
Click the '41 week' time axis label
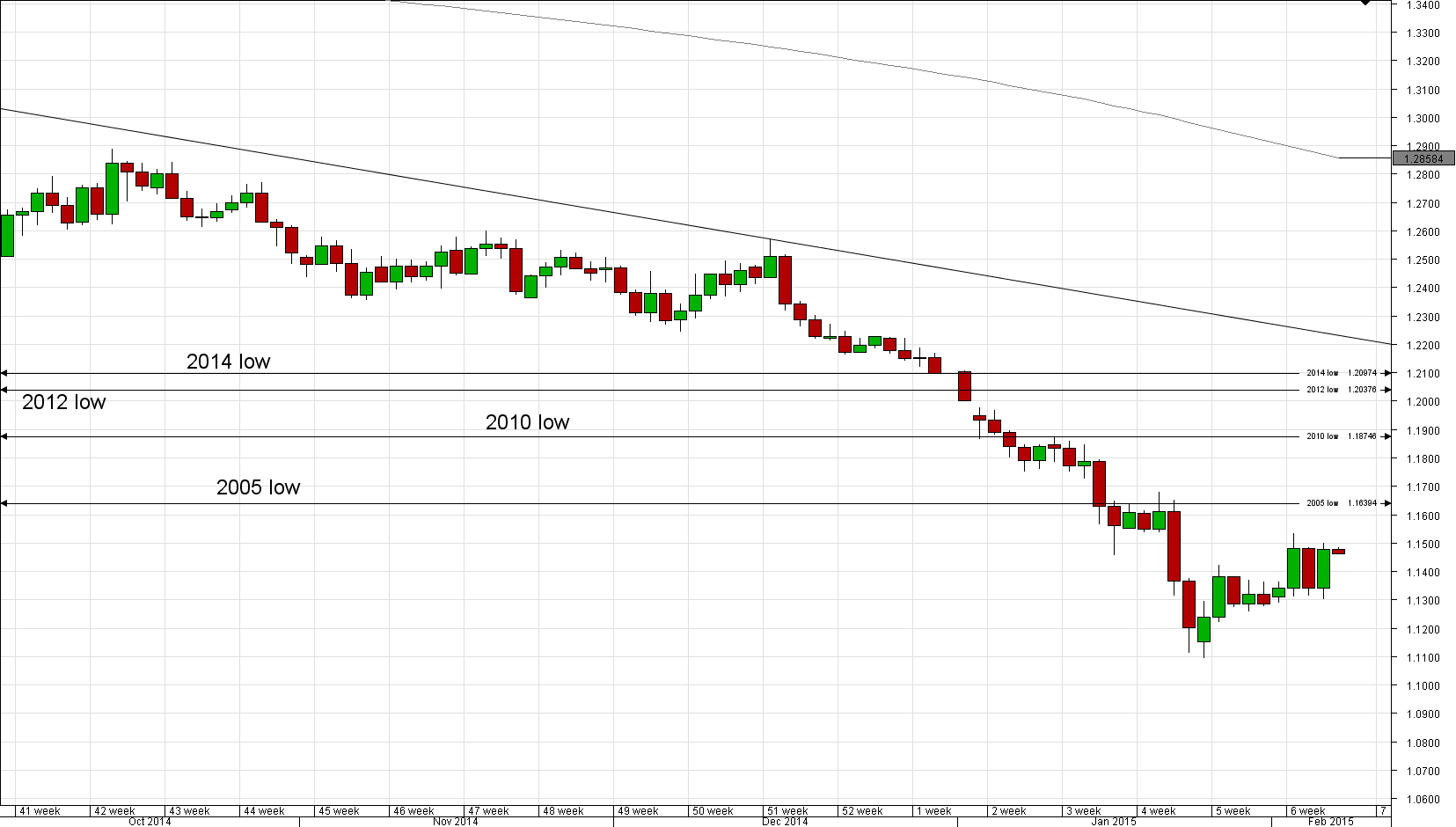[40, 811]
